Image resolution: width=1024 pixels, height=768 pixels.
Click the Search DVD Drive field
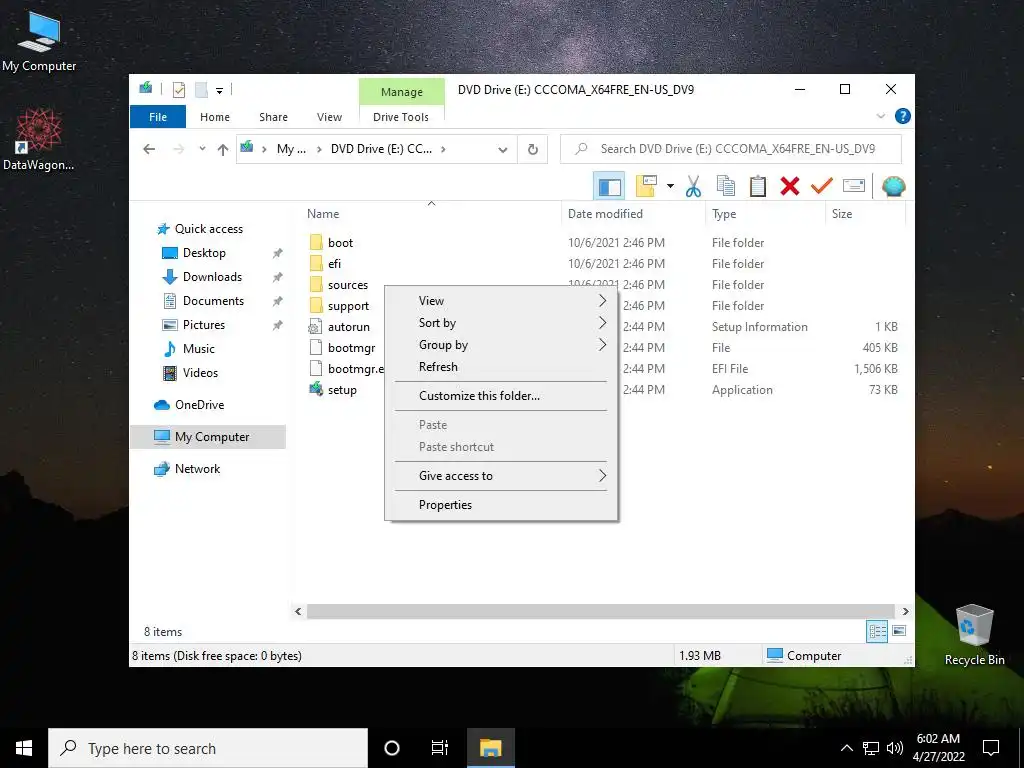pos(731,149)
